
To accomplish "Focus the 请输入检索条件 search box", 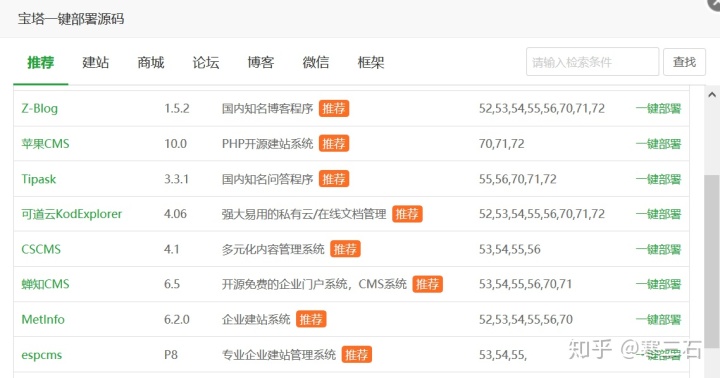I will [x=592, y=62].
